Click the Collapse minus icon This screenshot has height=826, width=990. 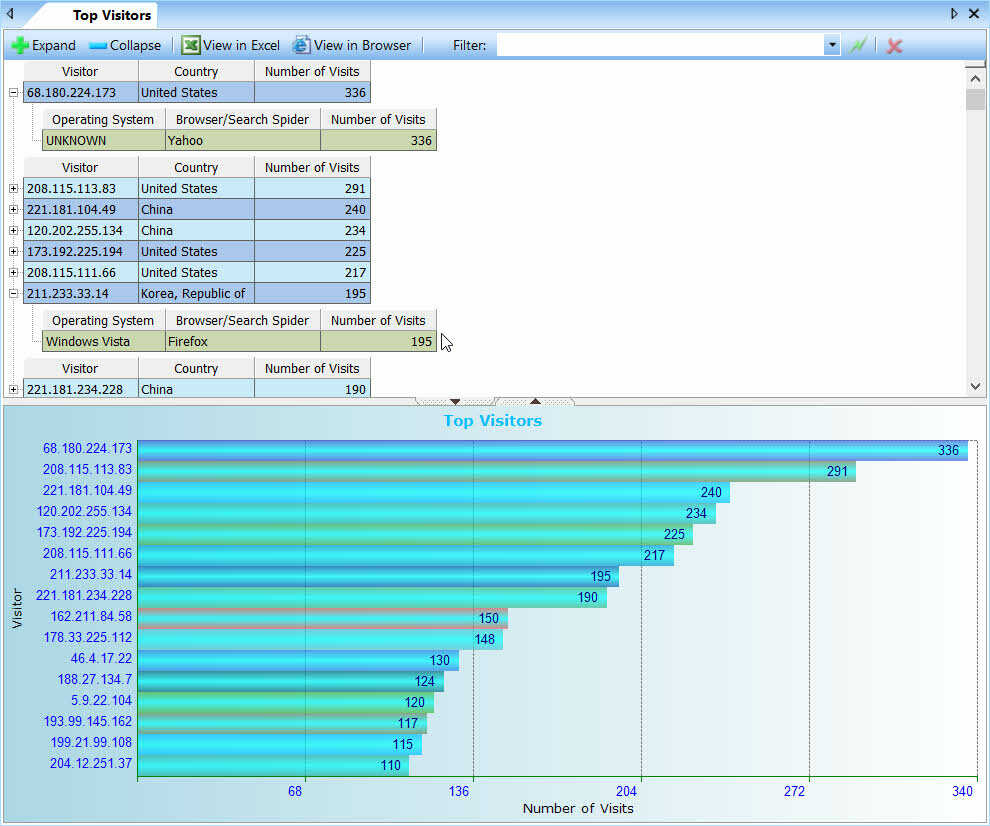point(99,45)
